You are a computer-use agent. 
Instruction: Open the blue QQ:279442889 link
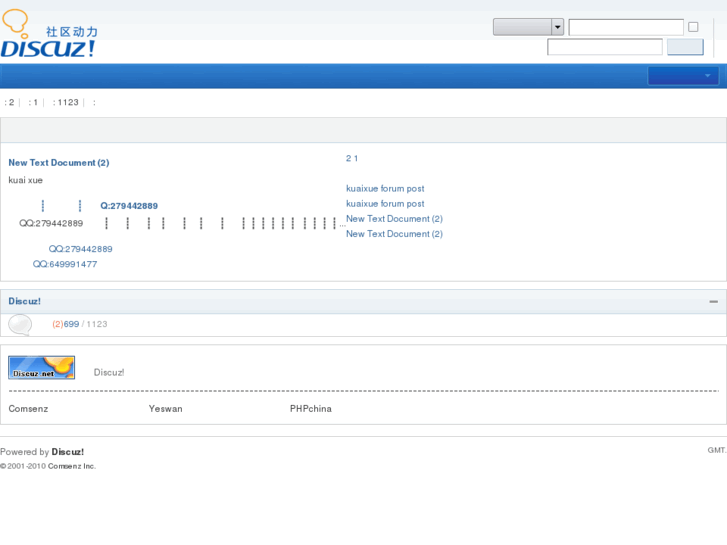click(x=81, y=249)
